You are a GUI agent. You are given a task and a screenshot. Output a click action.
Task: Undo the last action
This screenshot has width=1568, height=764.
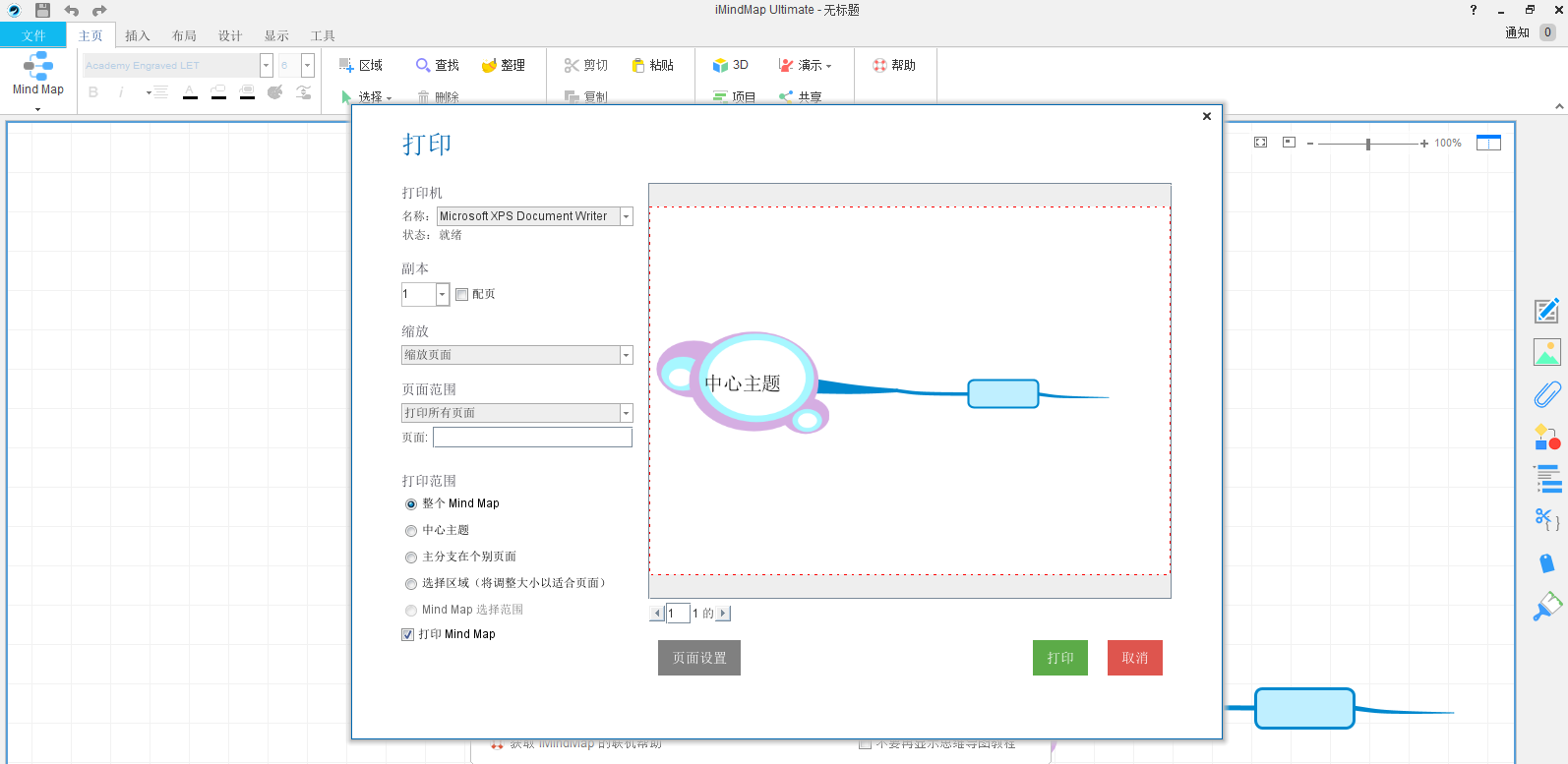click(x=72, y=11)
